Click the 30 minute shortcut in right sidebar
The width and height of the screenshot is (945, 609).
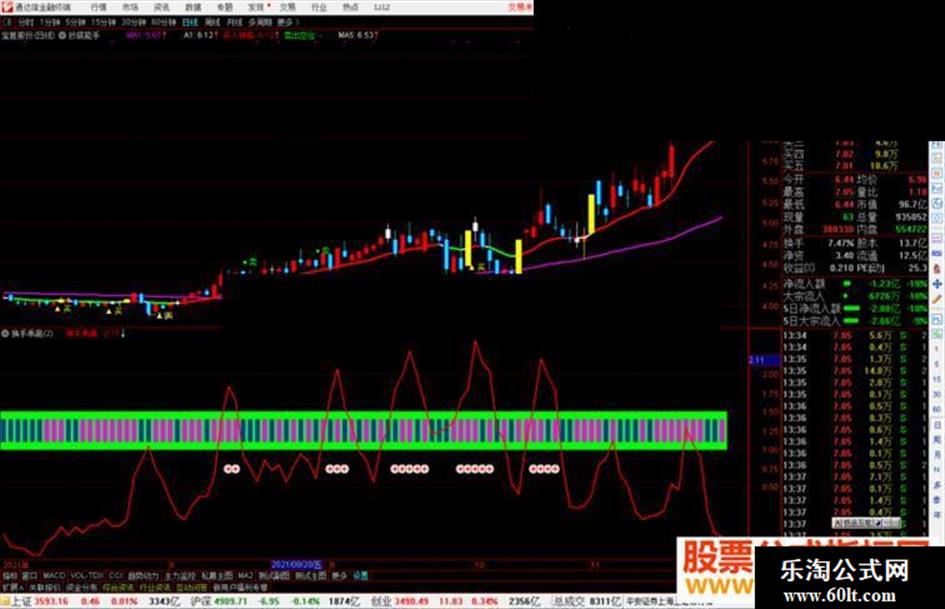pos(937,394)
